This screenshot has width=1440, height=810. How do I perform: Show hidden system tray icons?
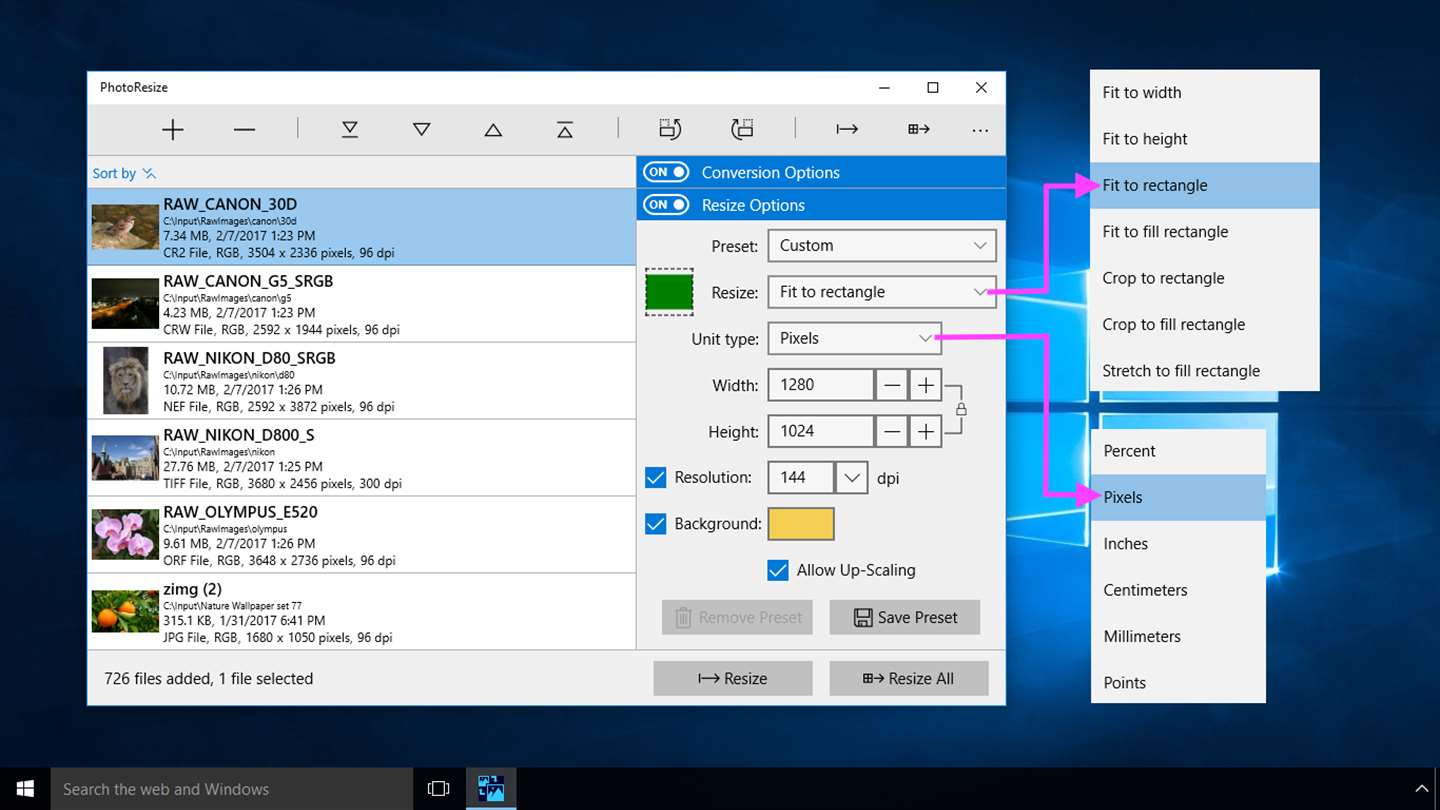coord(1421,789)
